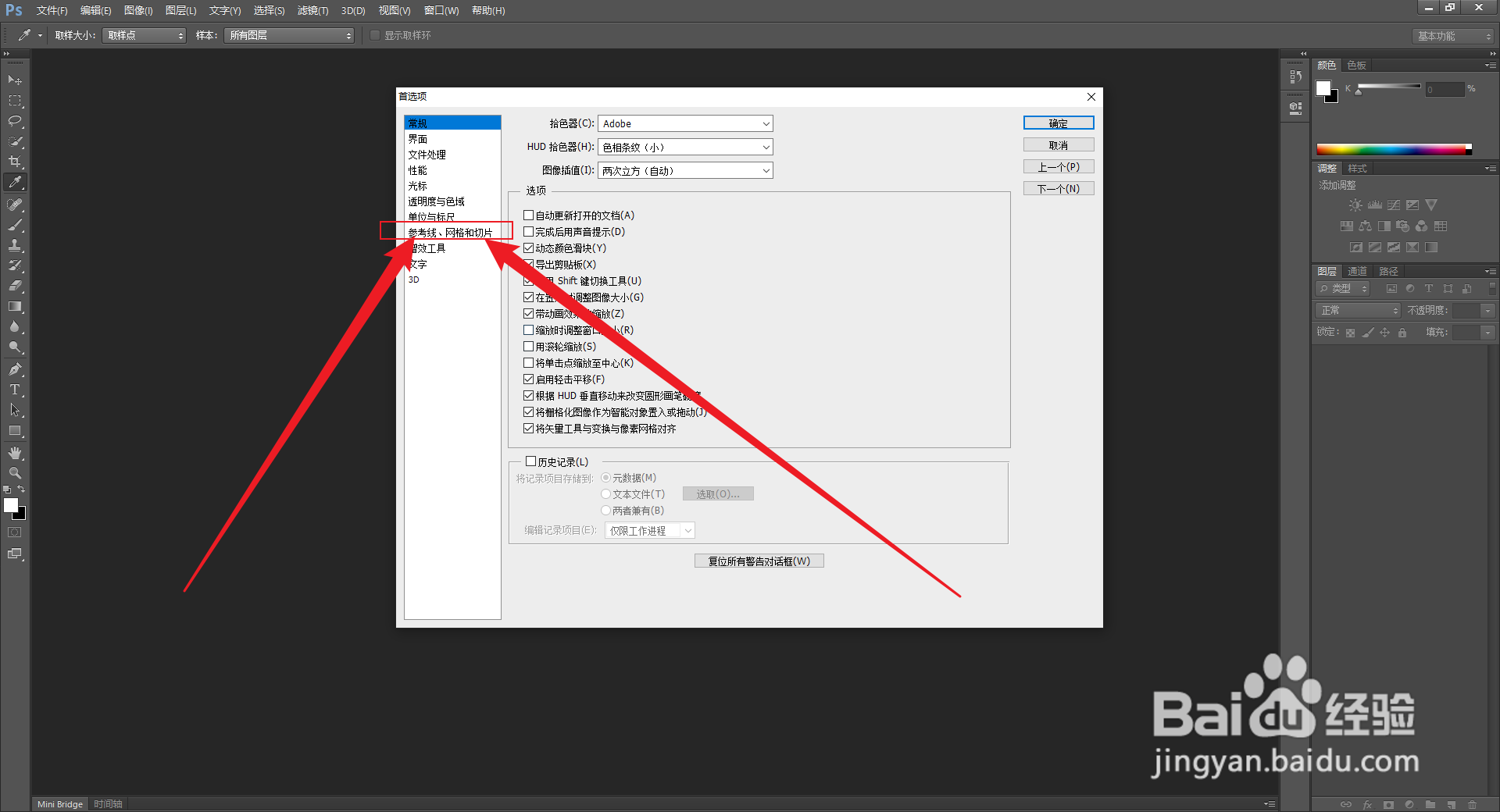Enable 完成后用声音提示(D) checkbox
1500x812 pixels.
coord(529,232)
